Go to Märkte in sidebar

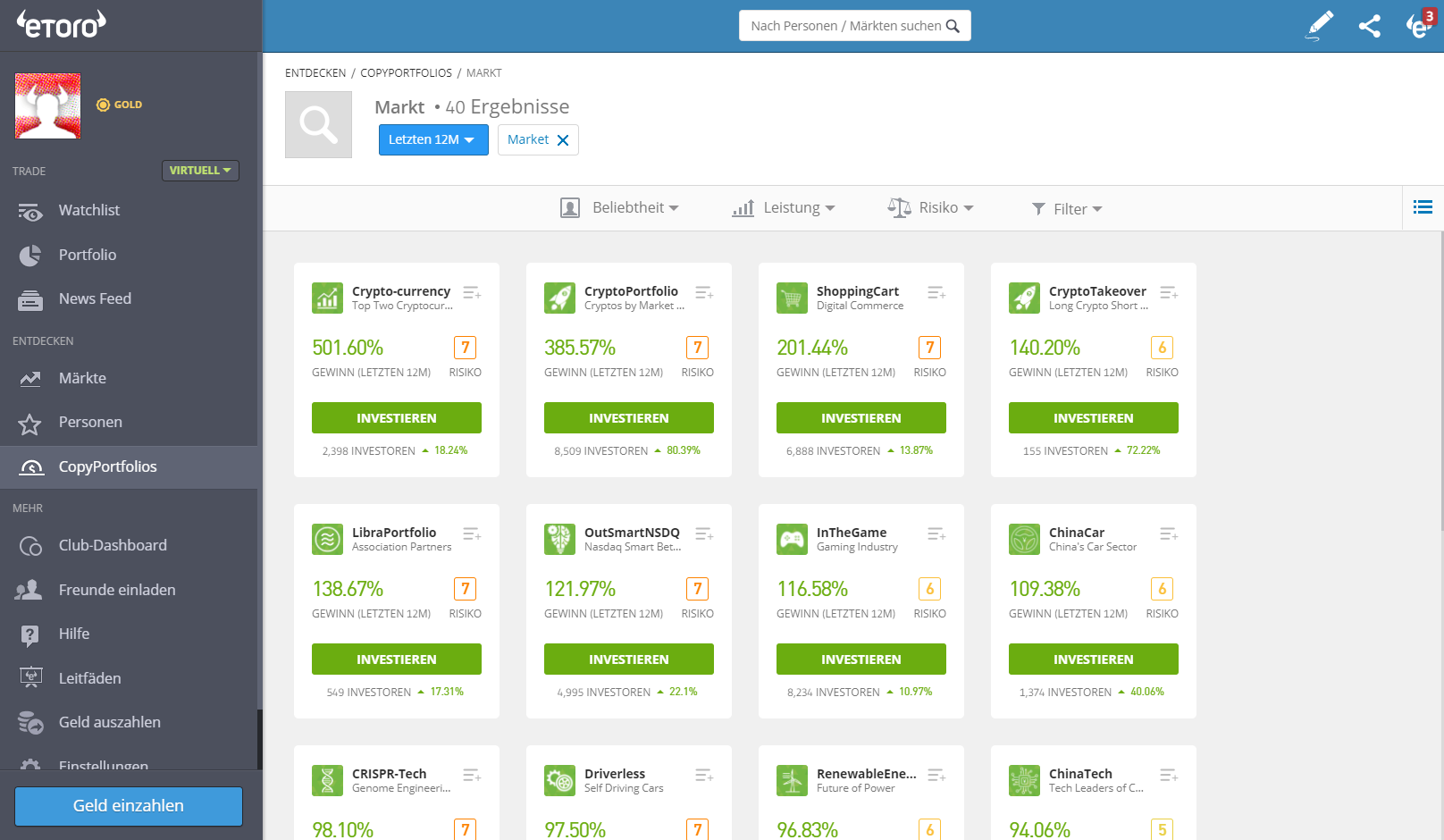point(129,378)
